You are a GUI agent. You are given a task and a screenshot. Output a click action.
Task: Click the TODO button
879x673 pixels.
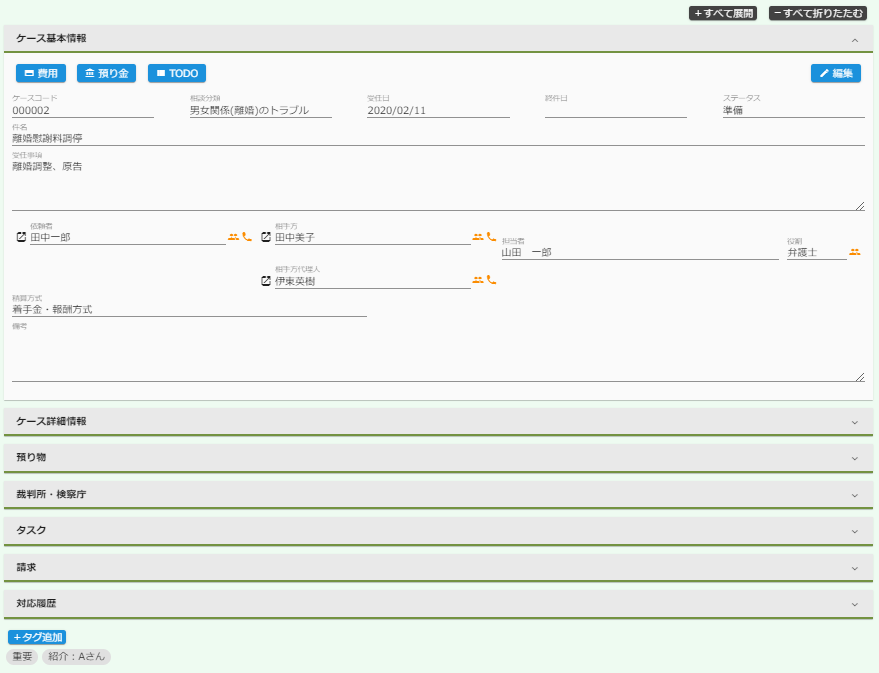(177, 73)
